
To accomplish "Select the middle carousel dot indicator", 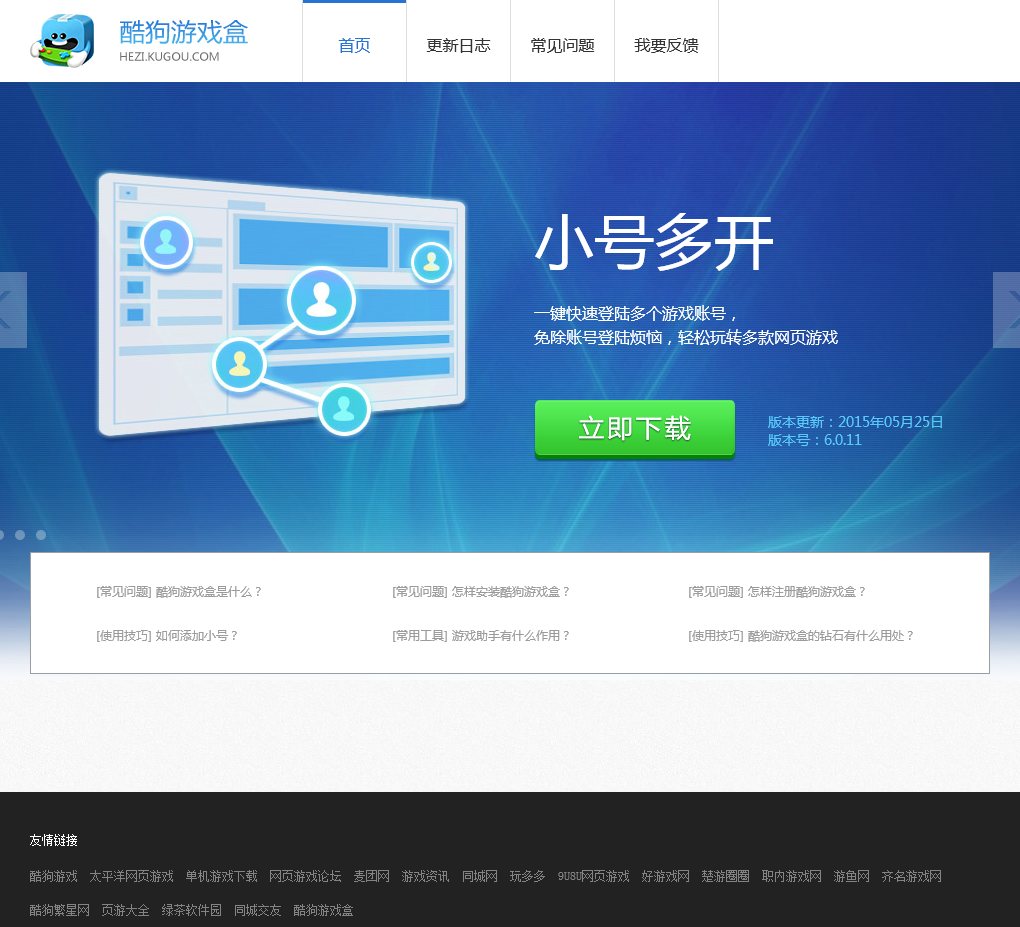I will [20, 535].
